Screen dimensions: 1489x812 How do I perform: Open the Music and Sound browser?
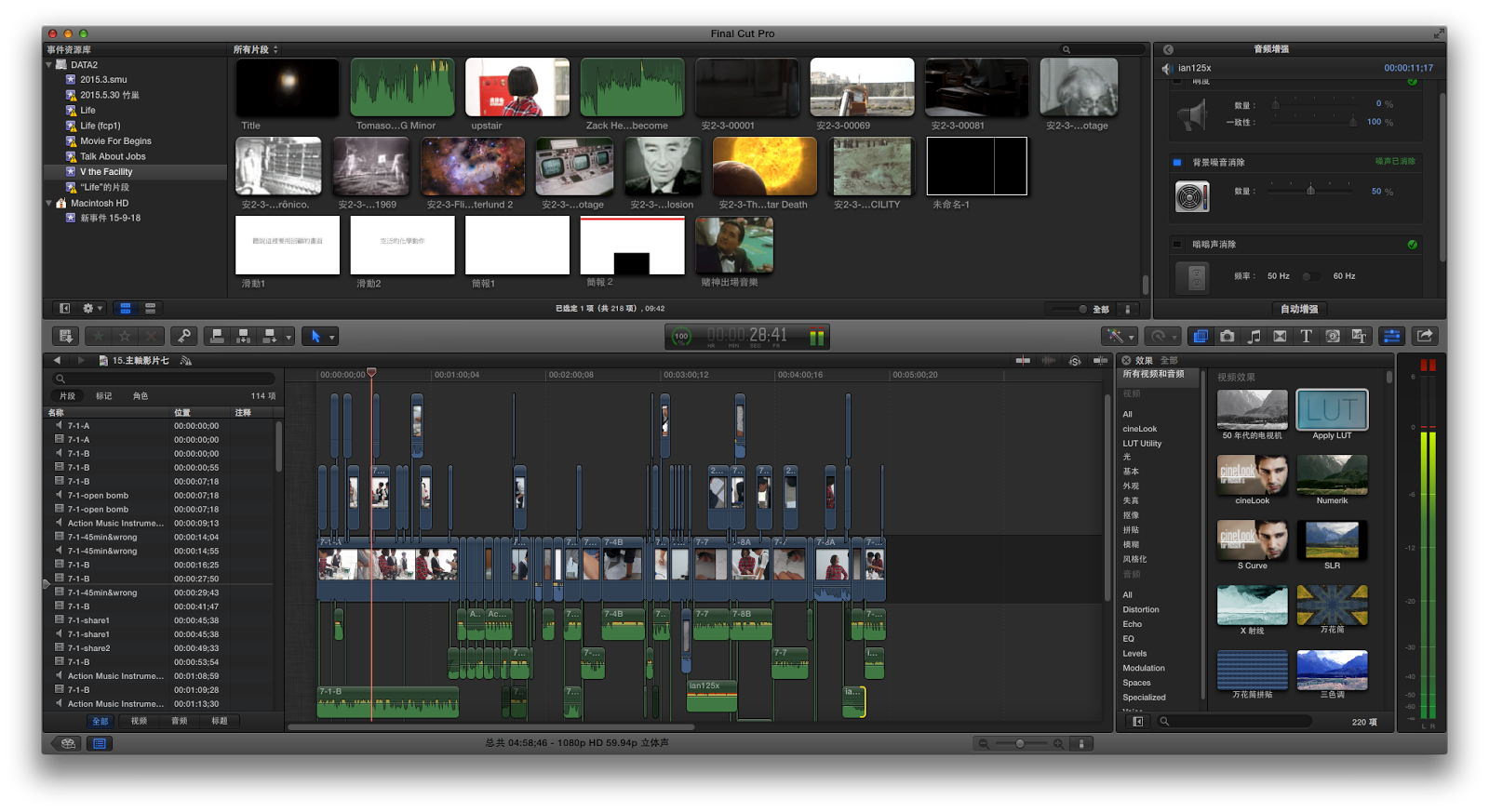click(1254, 337)
